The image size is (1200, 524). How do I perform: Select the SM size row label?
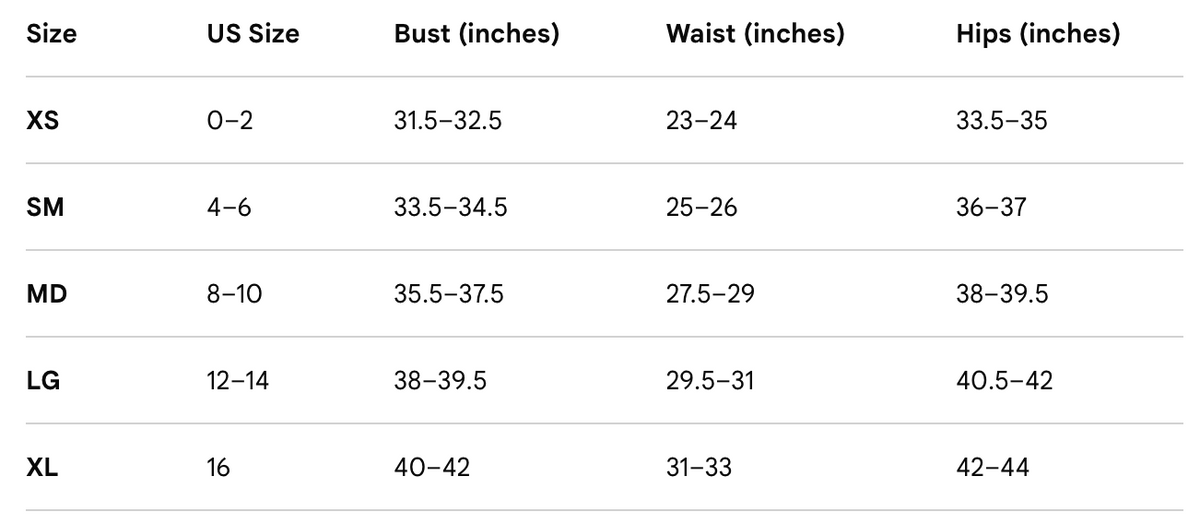45,207
